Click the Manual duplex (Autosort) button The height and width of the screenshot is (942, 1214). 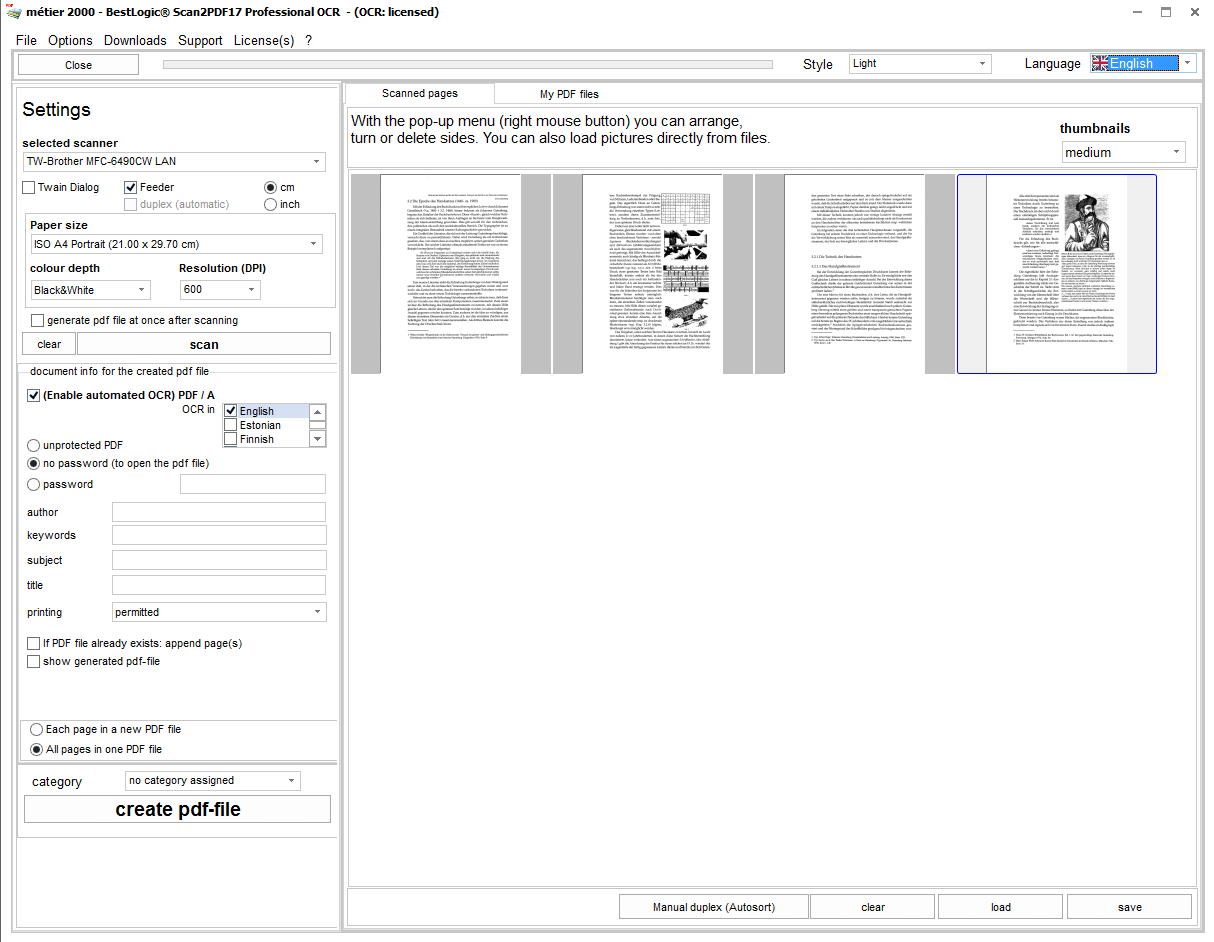coord(714,907)
